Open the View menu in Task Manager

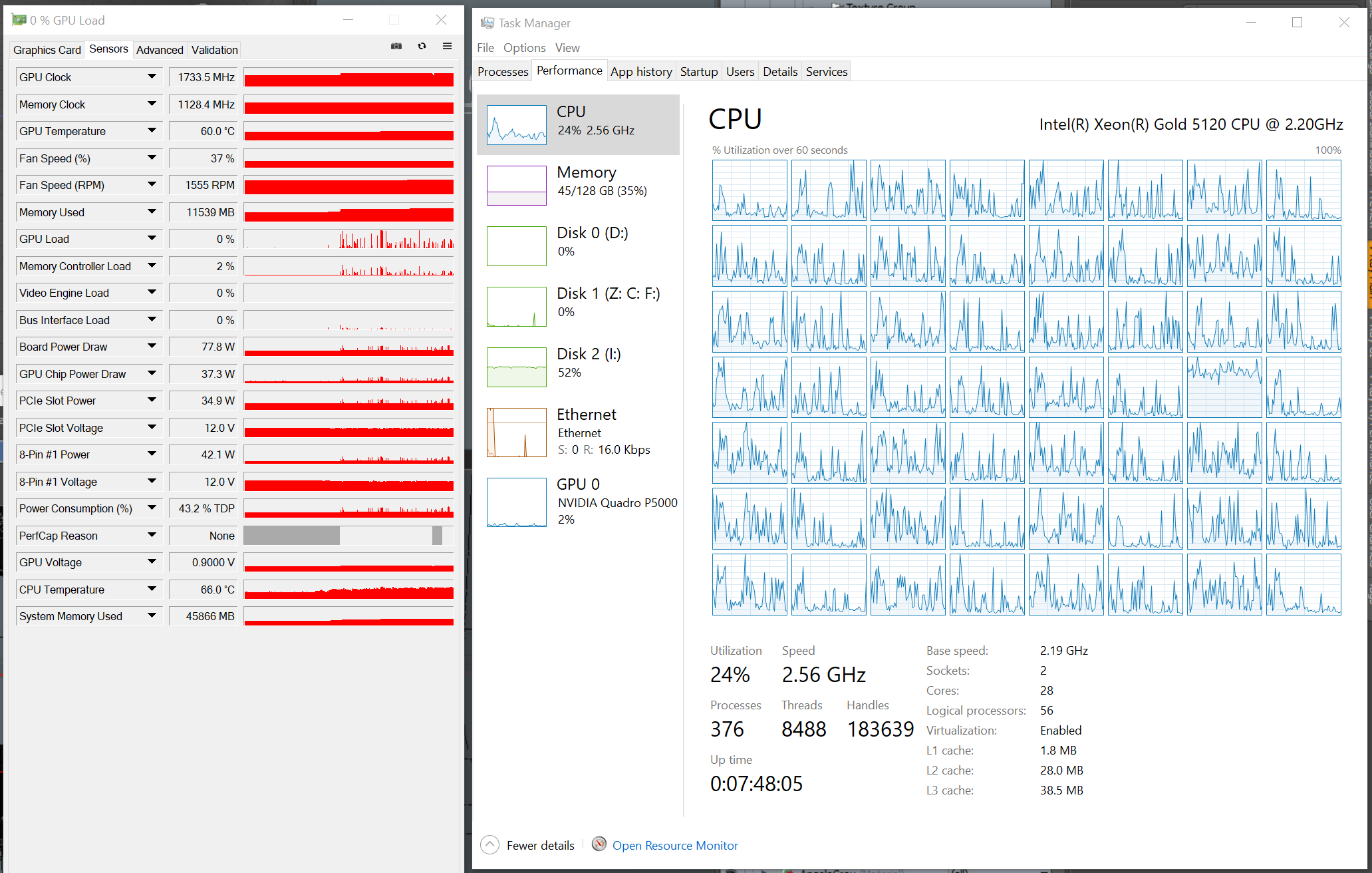[567, 48]
